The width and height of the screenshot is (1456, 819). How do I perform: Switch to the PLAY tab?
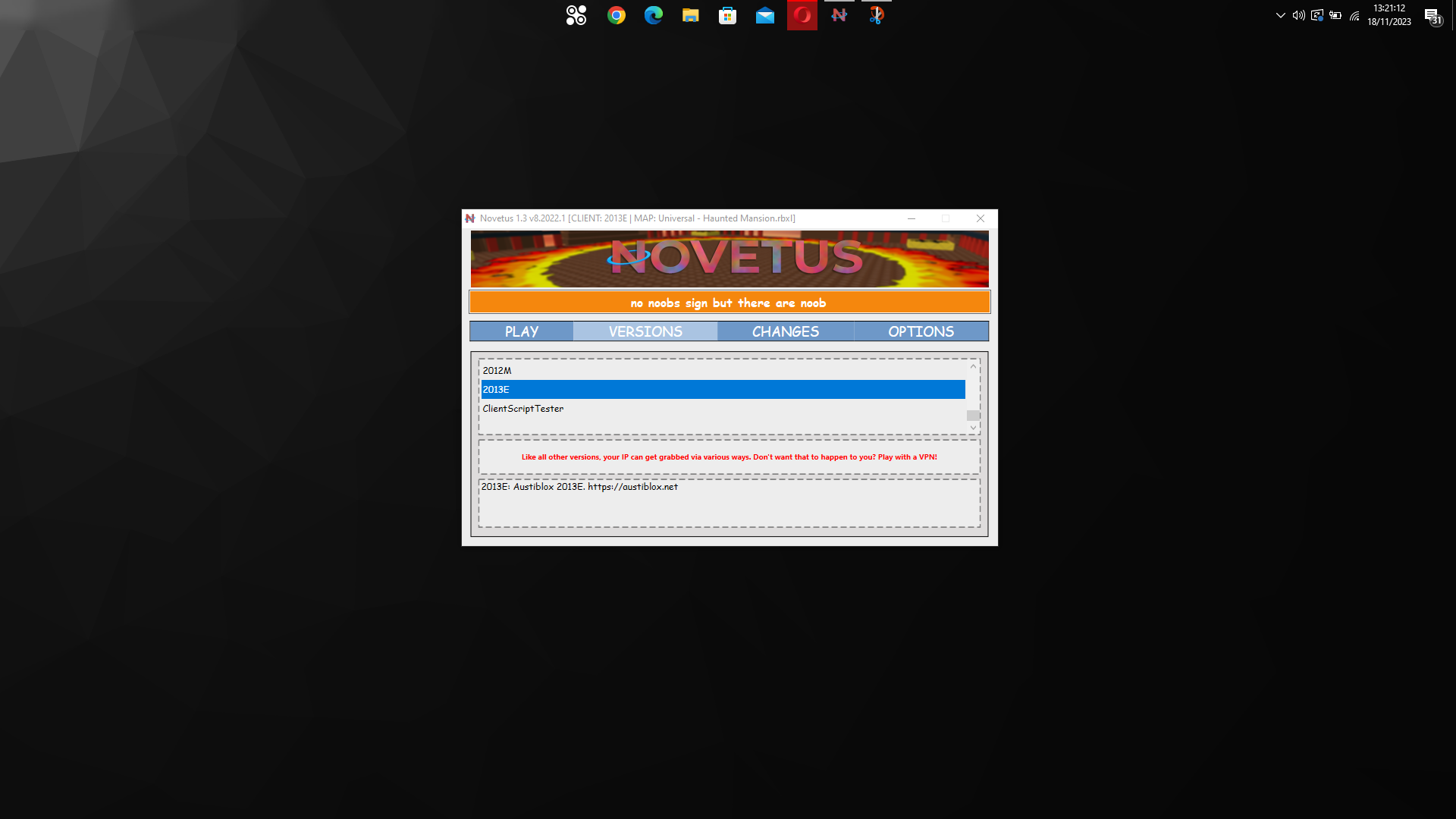pyautogui.click(x=521, y=331)
